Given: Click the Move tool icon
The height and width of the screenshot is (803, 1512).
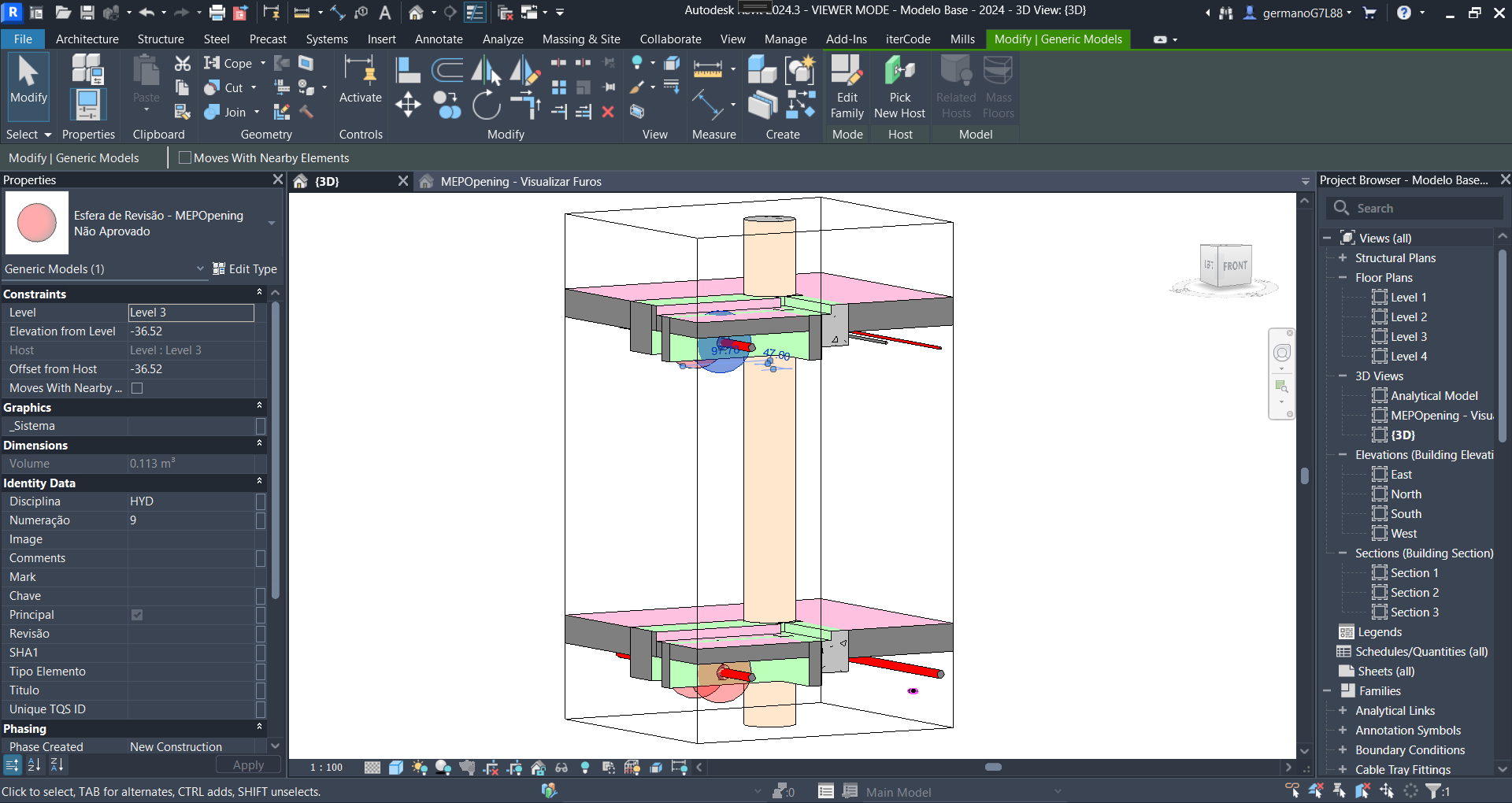Looking at the screenshot, I should pyautogui.click(x=408, y=105).
